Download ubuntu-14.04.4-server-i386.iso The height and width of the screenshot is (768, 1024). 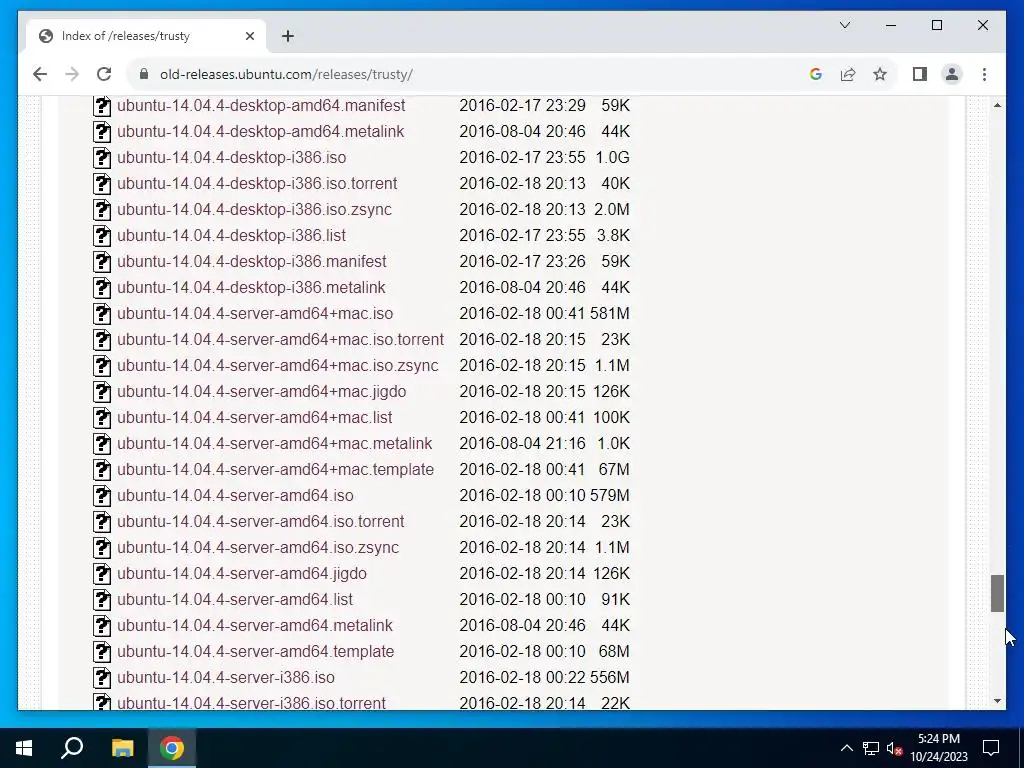[x=226, y=677]
